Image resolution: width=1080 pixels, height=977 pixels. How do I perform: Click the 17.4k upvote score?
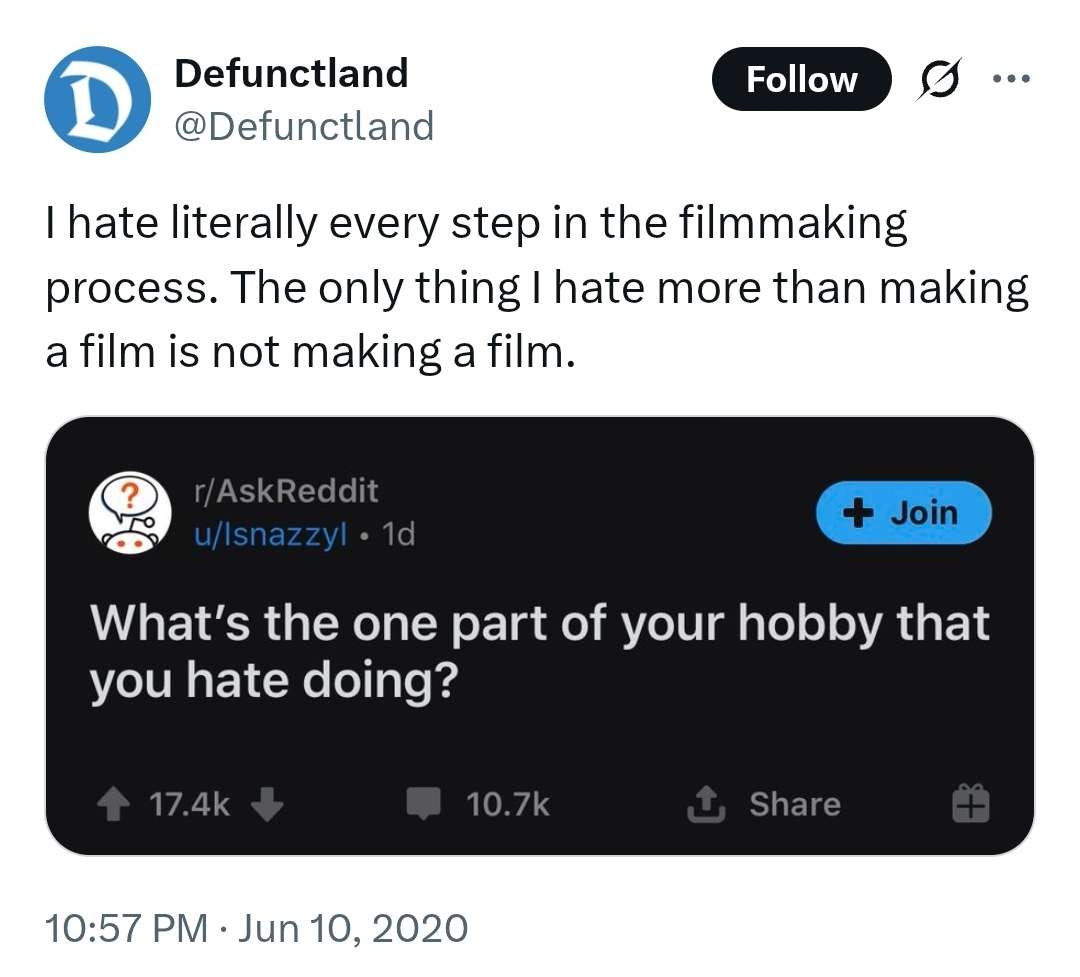click(x=190, y=804)
